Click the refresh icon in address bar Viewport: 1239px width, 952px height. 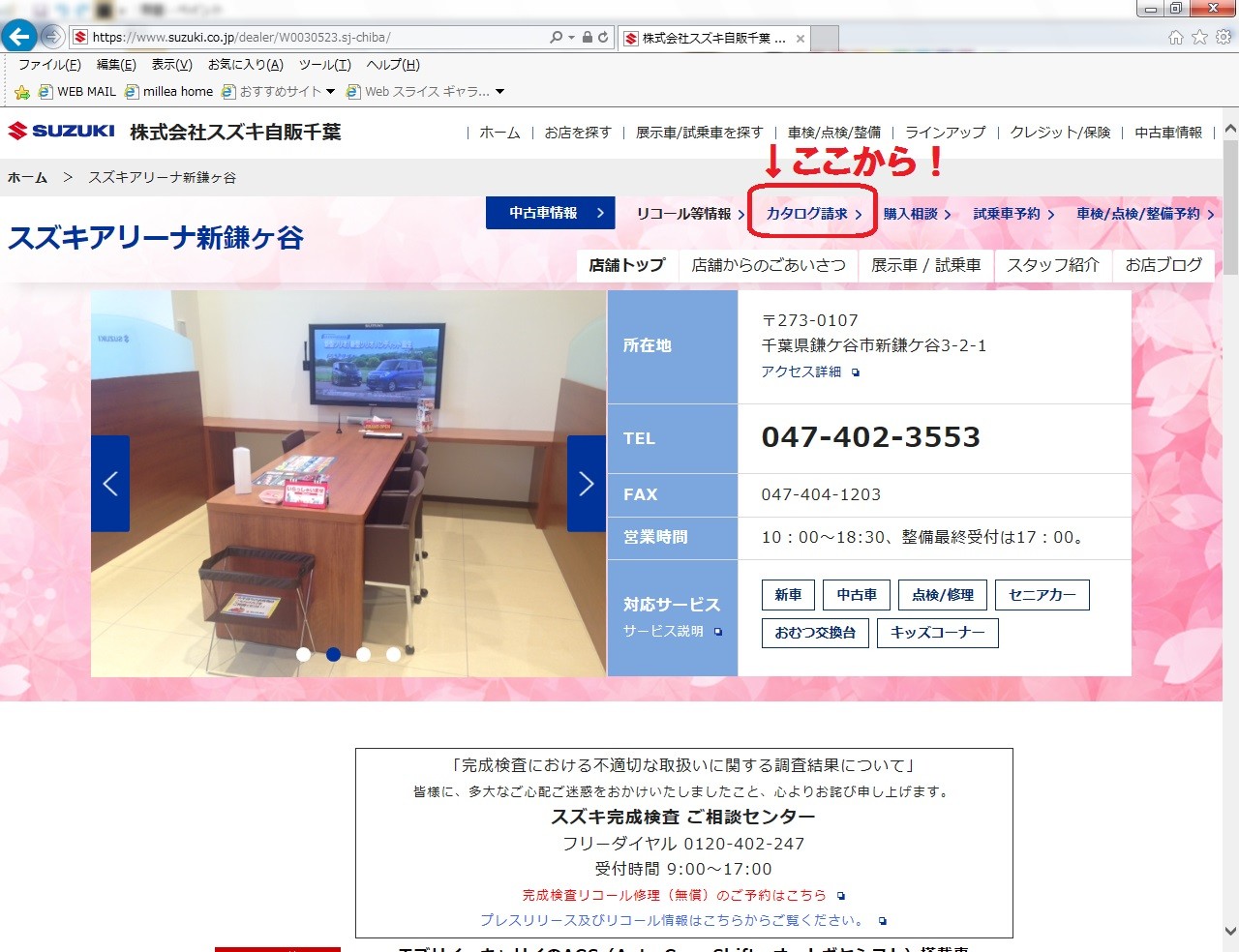tap(603, 37)
